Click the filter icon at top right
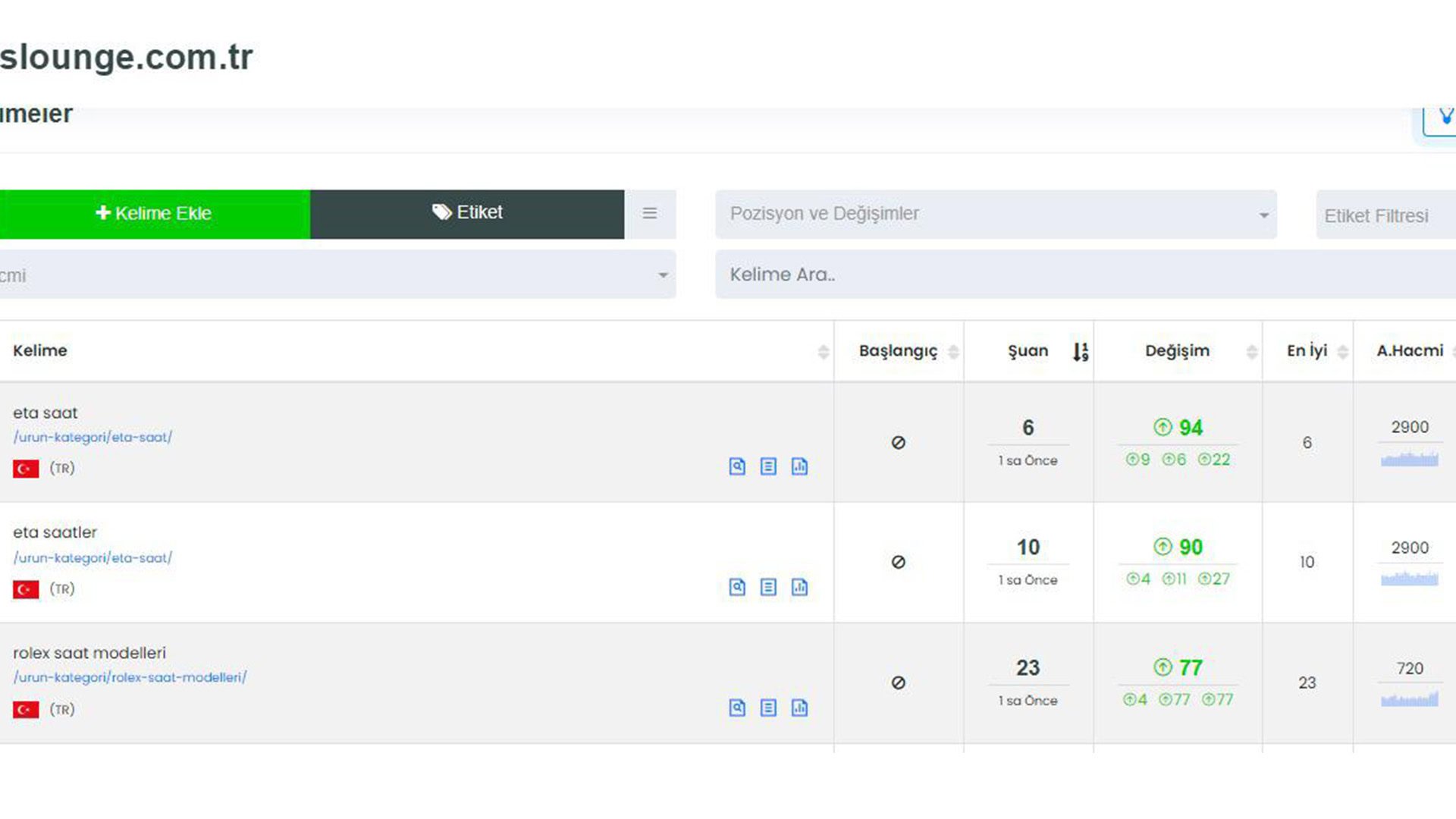 pyautogui.click(x=1445, y=118)
